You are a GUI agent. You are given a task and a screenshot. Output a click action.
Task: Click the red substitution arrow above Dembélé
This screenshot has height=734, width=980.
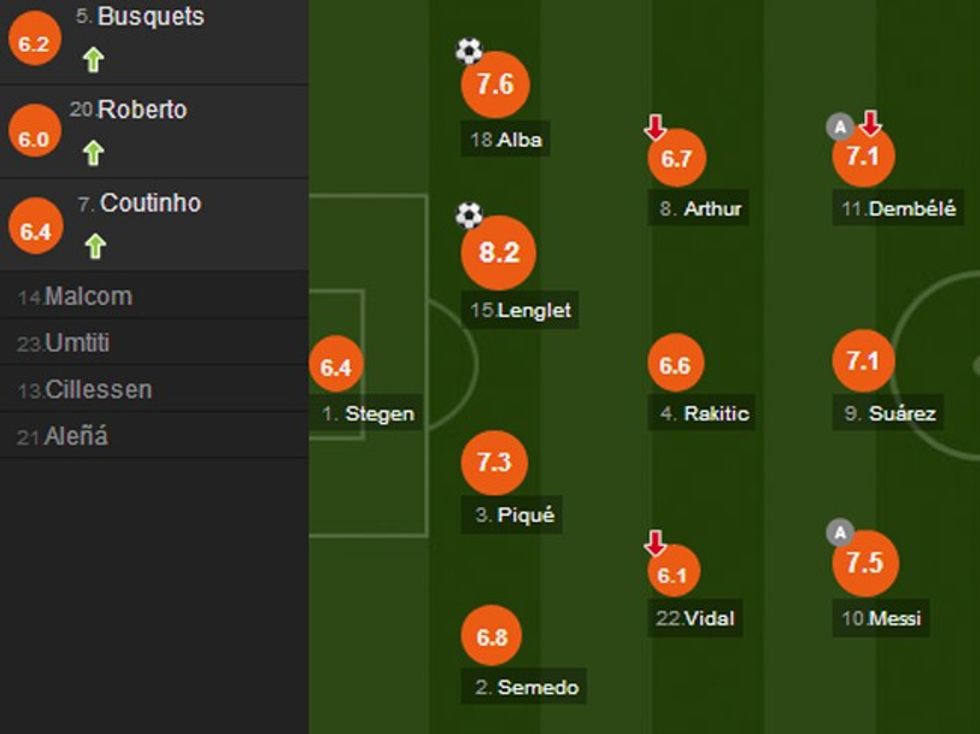coord(871,124)
